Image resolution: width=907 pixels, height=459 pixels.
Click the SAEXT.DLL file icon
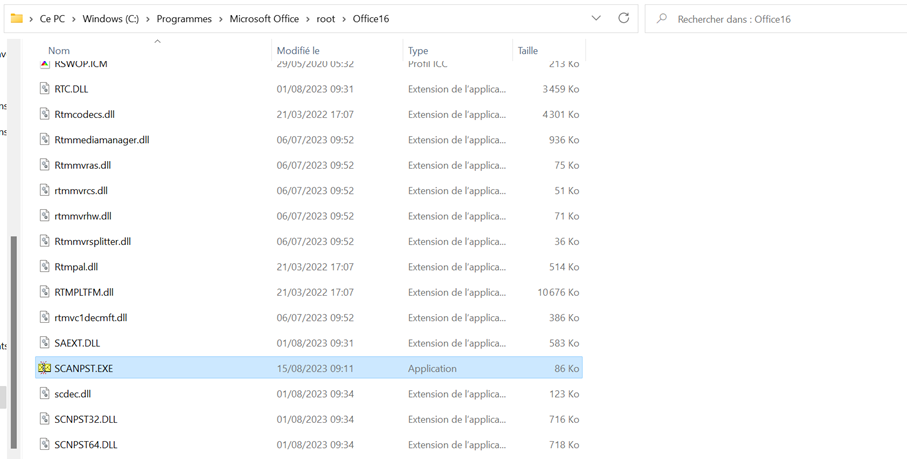pyautogui.click(x=45, y=343)
